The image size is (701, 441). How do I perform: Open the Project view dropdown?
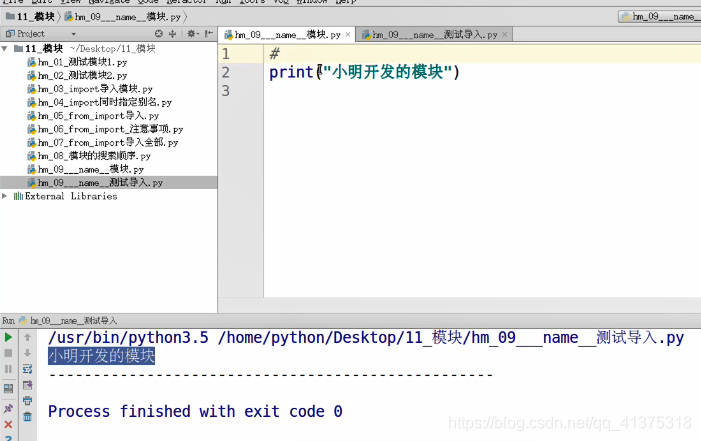[x=73, y=34]
